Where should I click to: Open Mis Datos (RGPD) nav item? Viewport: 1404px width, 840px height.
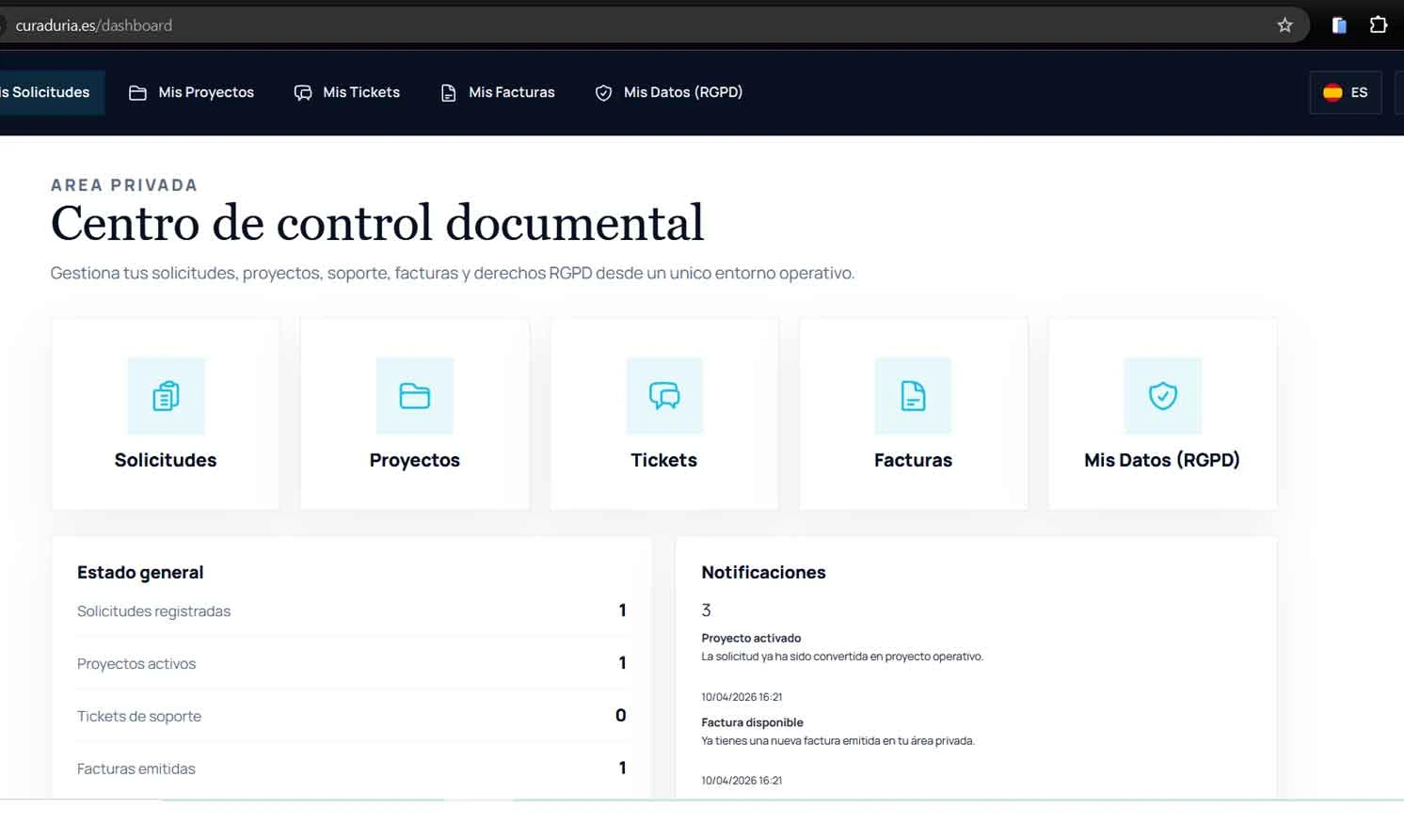tap(669, 92)
